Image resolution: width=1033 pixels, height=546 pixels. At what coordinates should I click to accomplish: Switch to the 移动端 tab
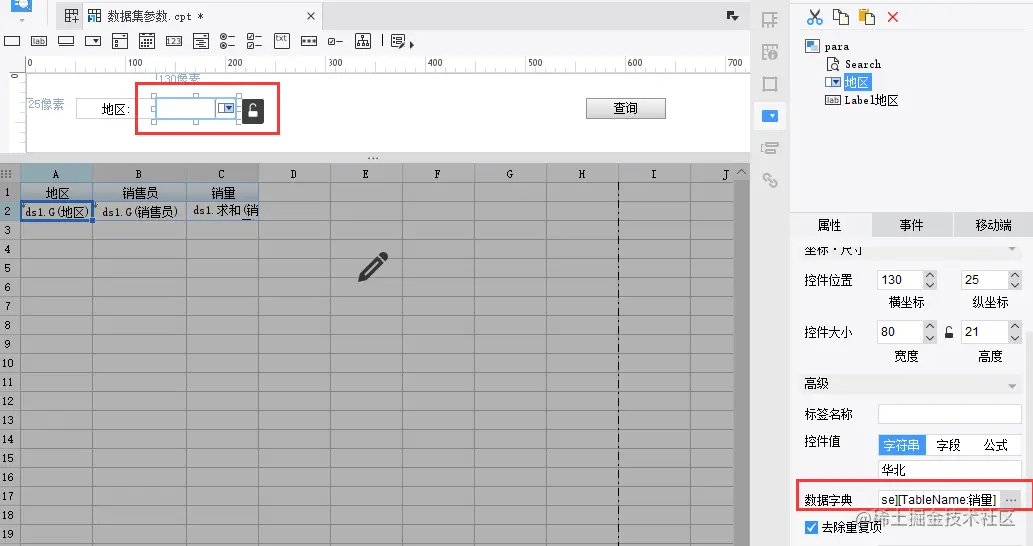click(x=993, y=225)
